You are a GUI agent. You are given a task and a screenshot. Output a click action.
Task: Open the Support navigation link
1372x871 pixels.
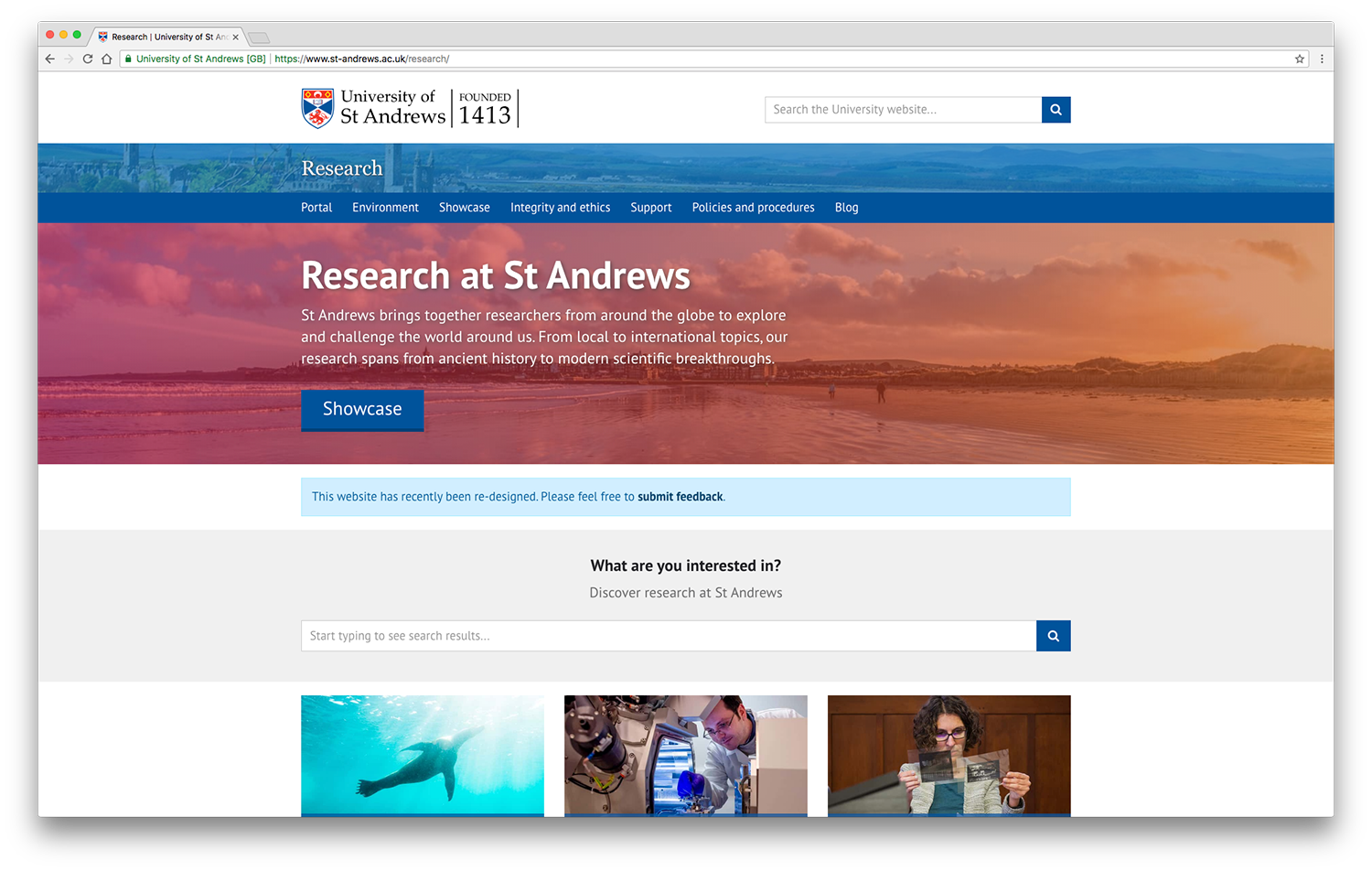point(650,208)
